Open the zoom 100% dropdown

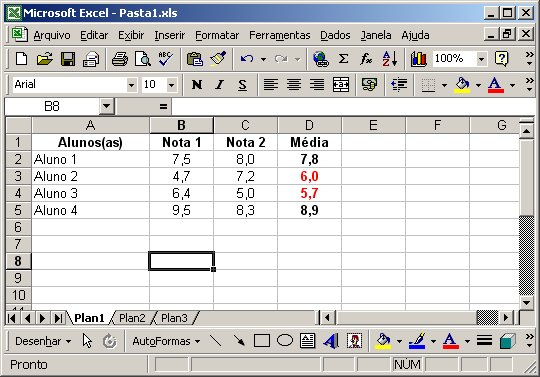(481, 59)
